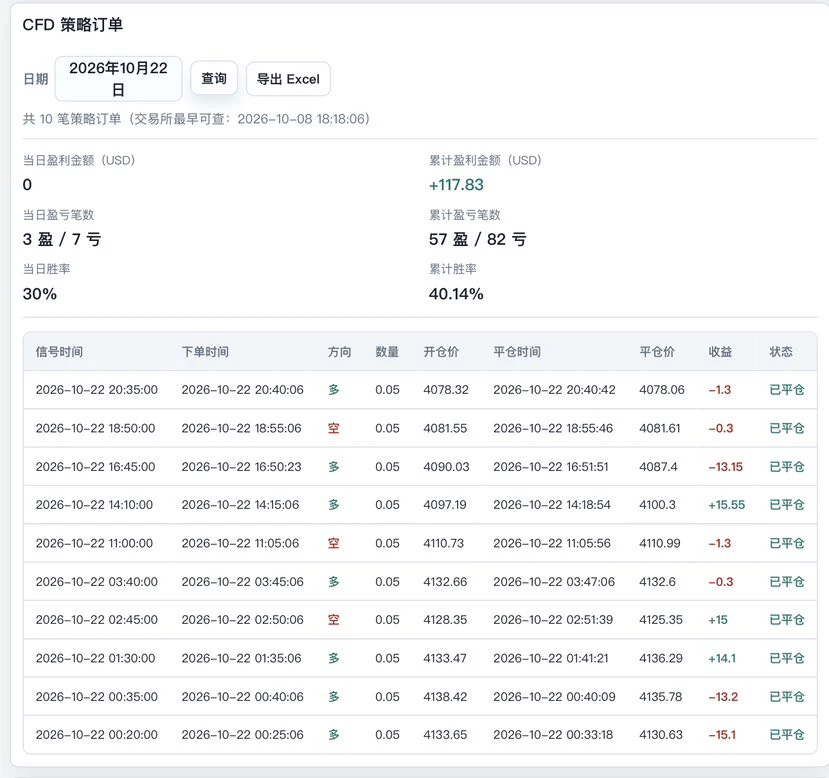This screenshot has height=778, width=829.
Task: Click 空 direction in the 02:45:00 row
Action: pyautogui.click(x=334, y=620)
